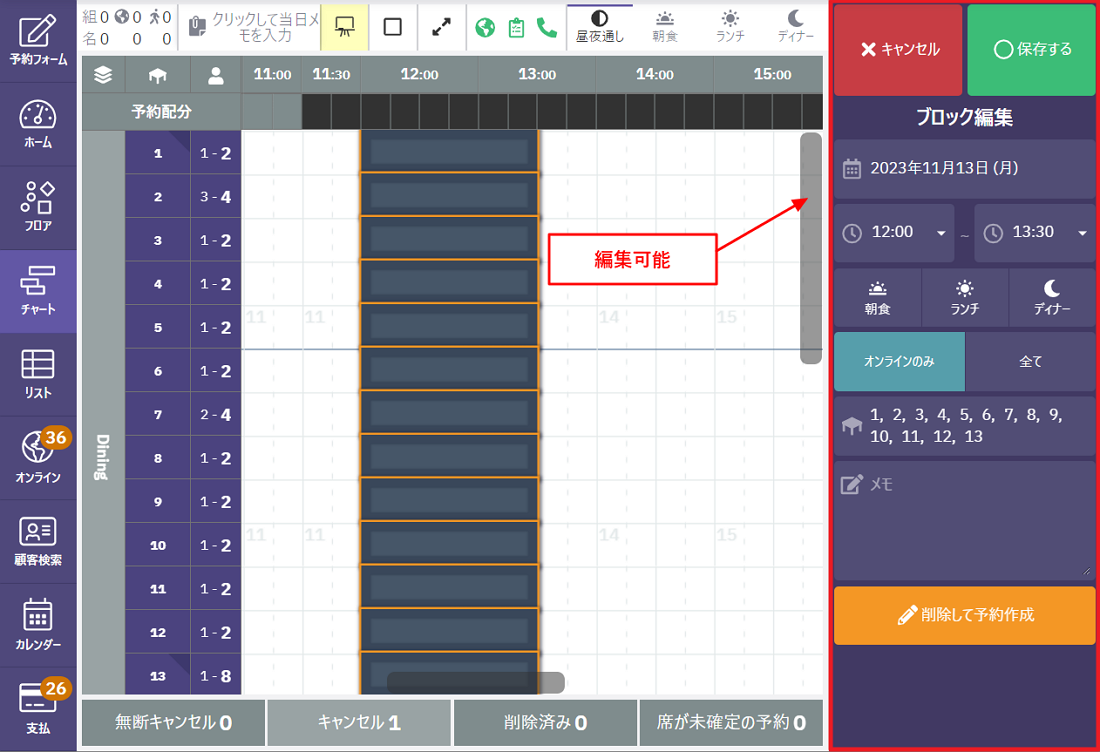Go to ホーム dashboard in sidebar

click(38, 124)
